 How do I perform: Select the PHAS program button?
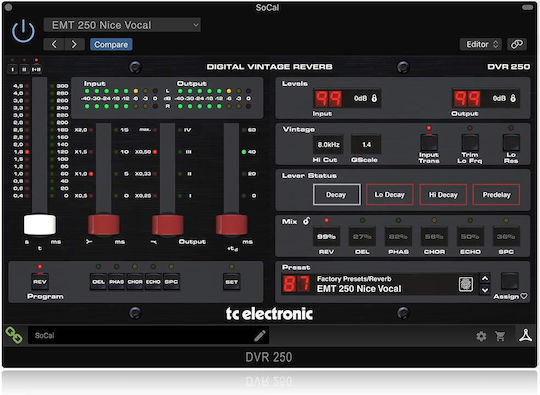pos(117,282)
